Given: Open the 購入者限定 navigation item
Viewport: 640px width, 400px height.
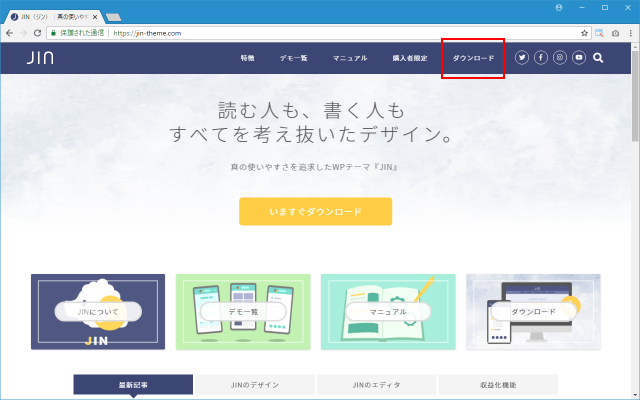Looking at the screenshot, I should 410,58.
